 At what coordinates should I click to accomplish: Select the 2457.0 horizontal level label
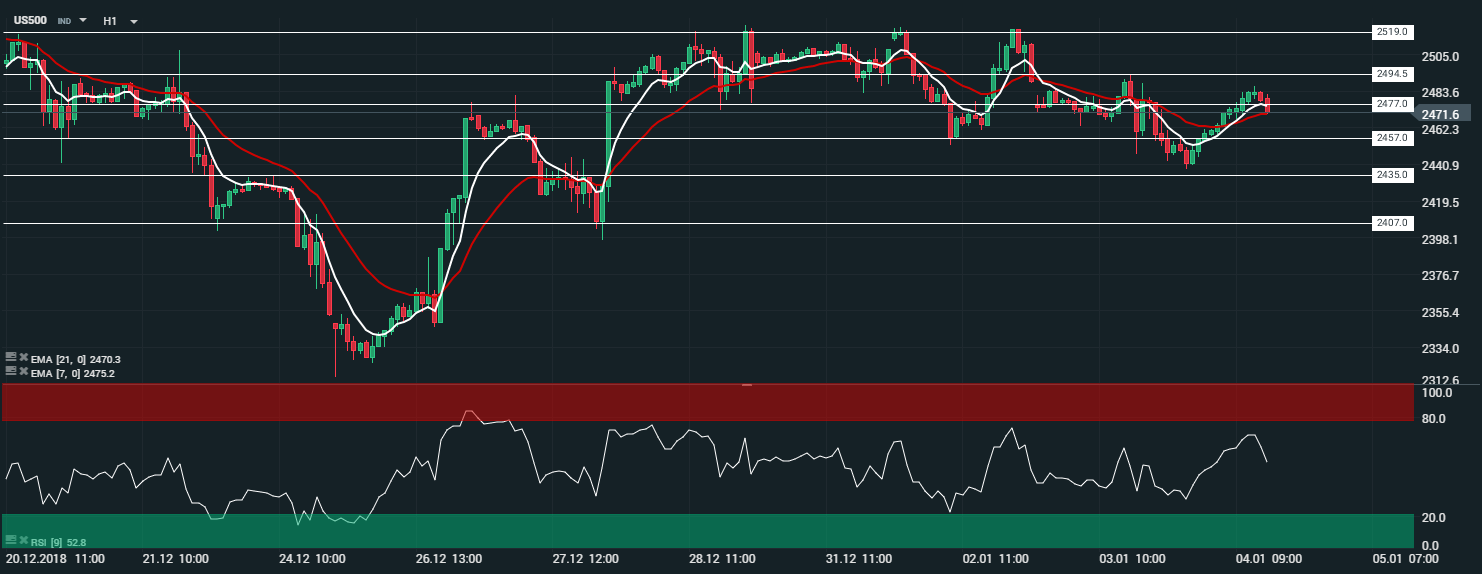click(1392, 138)
